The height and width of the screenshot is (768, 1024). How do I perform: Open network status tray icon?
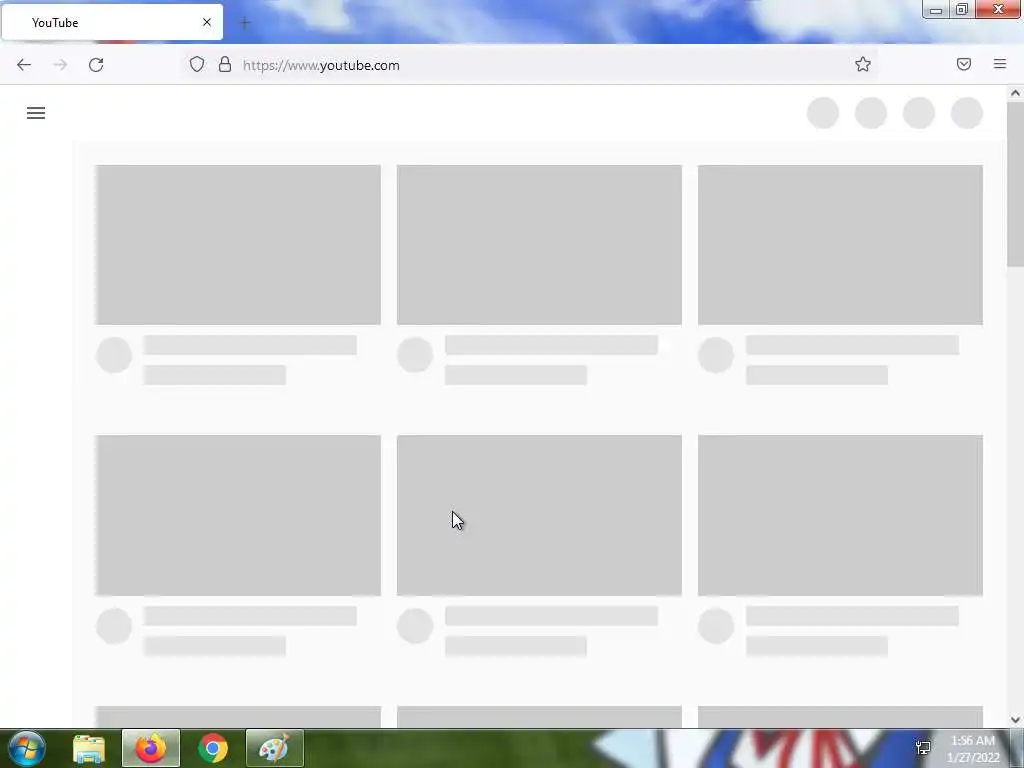coord(923,748)
